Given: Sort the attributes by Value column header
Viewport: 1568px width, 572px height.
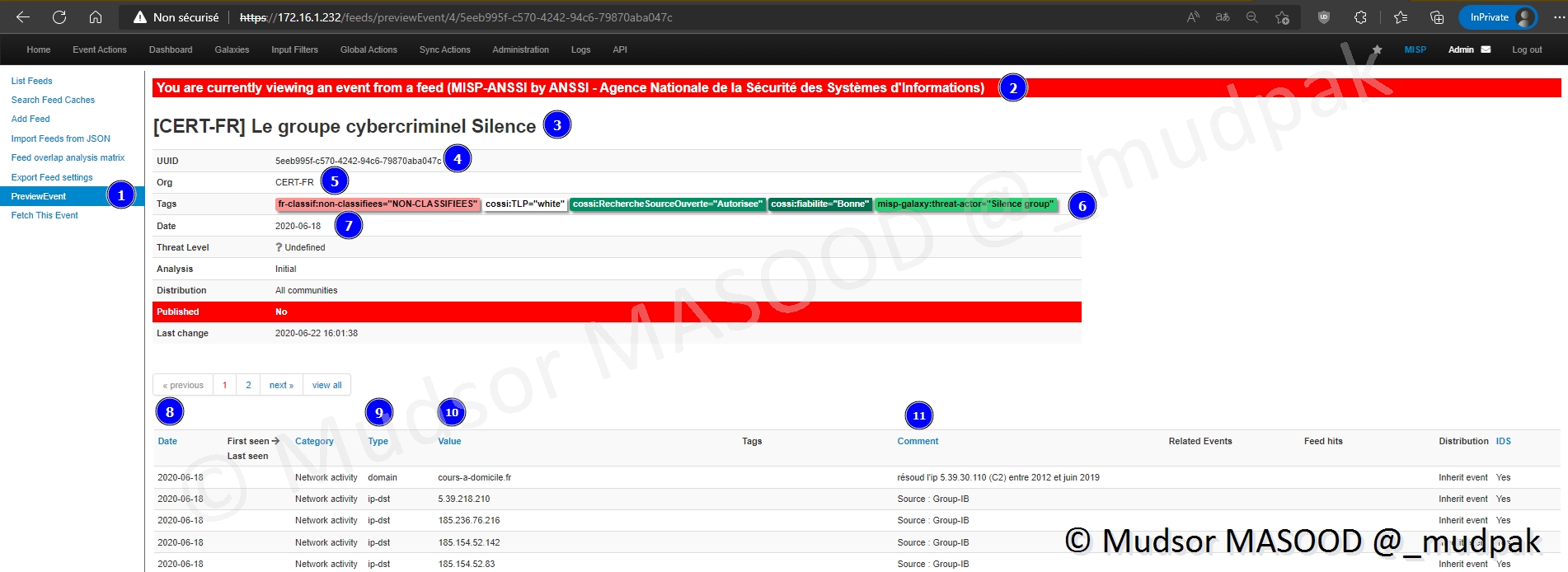Looking at the screenshot, I should click(x=449, y=441).
